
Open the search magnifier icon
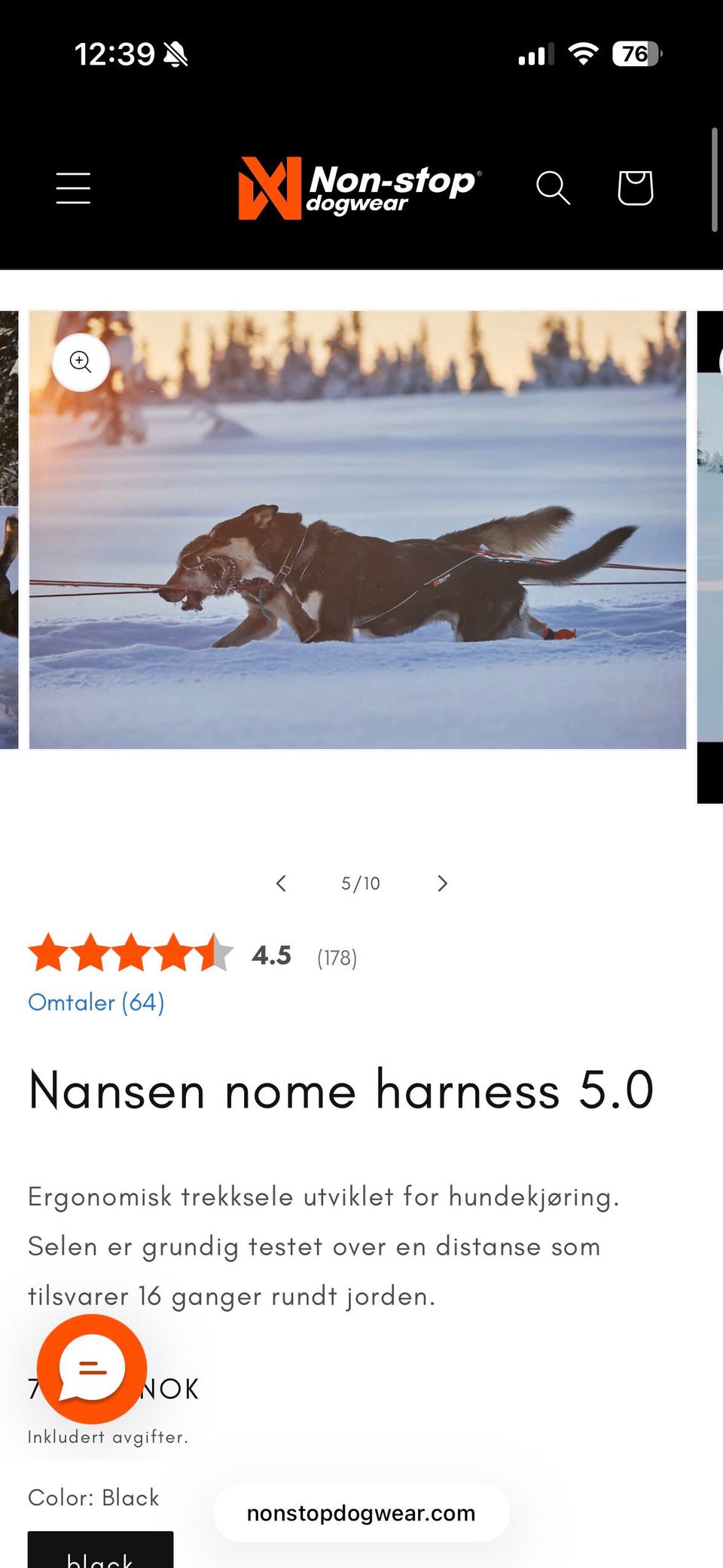553,188
